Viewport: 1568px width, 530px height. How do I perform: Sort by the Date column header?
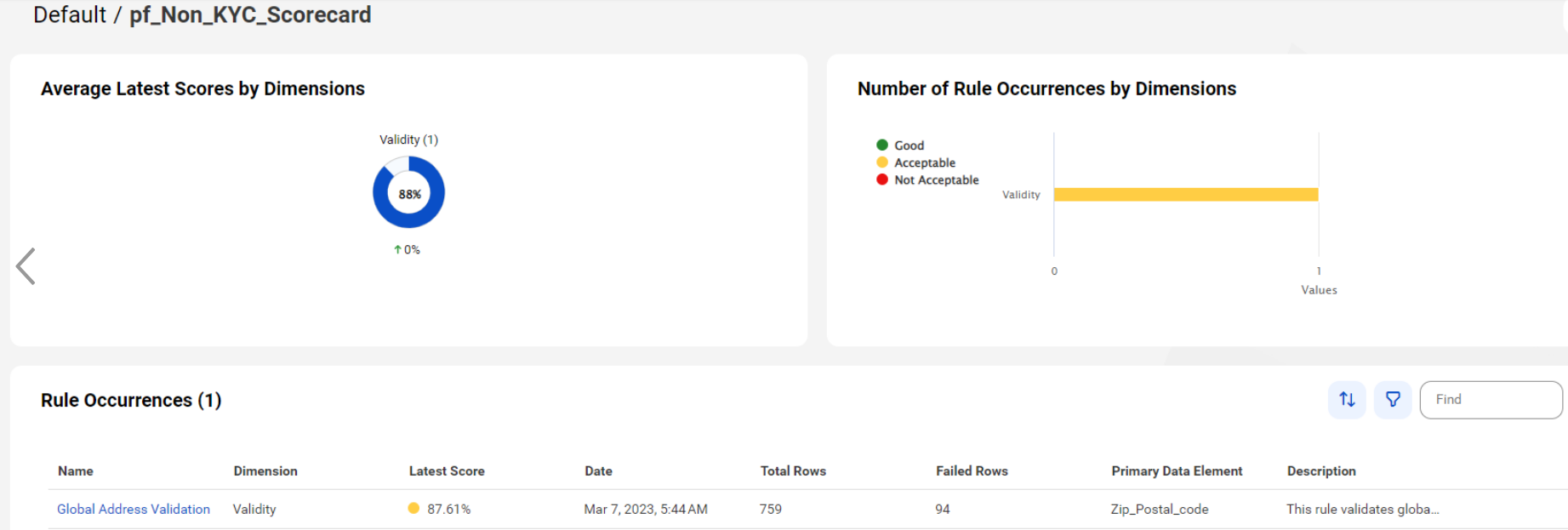pyautogui.click(x=598, y=470)
